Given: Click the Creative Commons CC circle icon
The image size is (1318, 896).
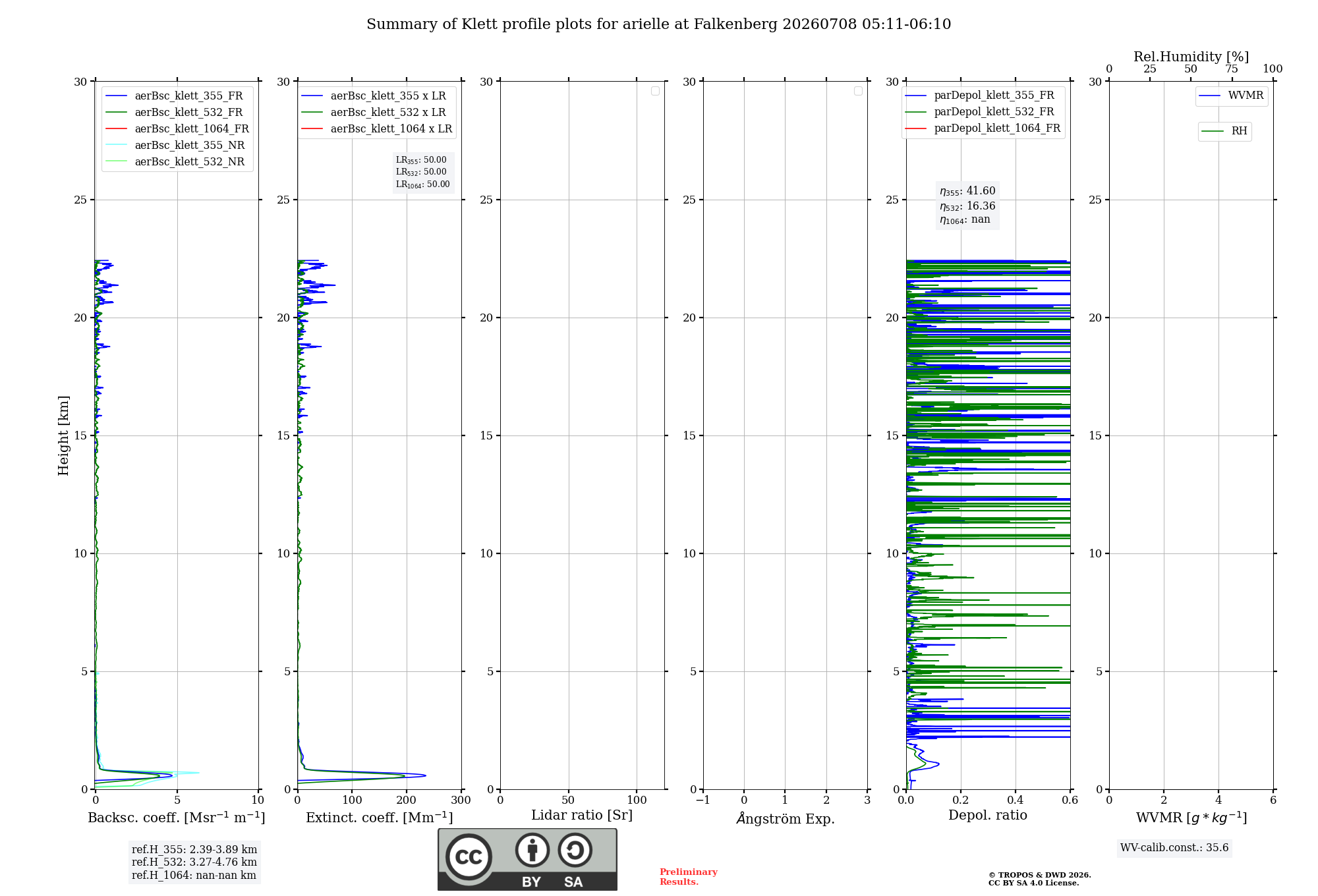Looking at the screenshot, I should 469,856.
